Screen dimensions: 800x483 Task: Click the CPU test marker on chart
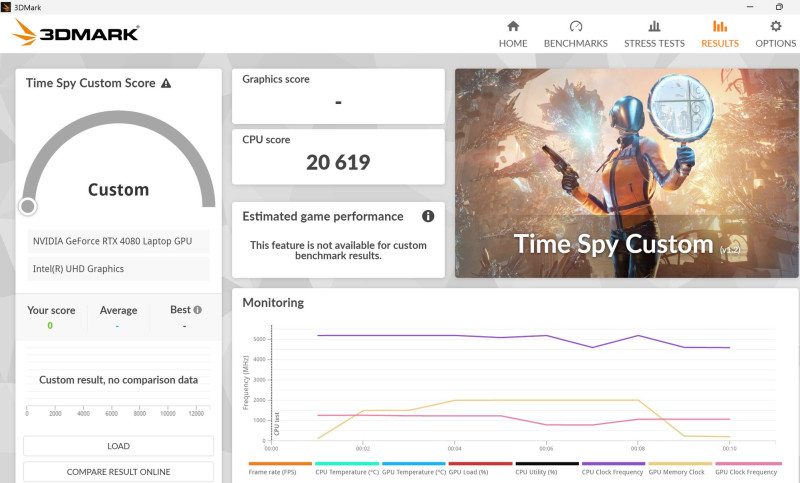[x=277, y=424]
